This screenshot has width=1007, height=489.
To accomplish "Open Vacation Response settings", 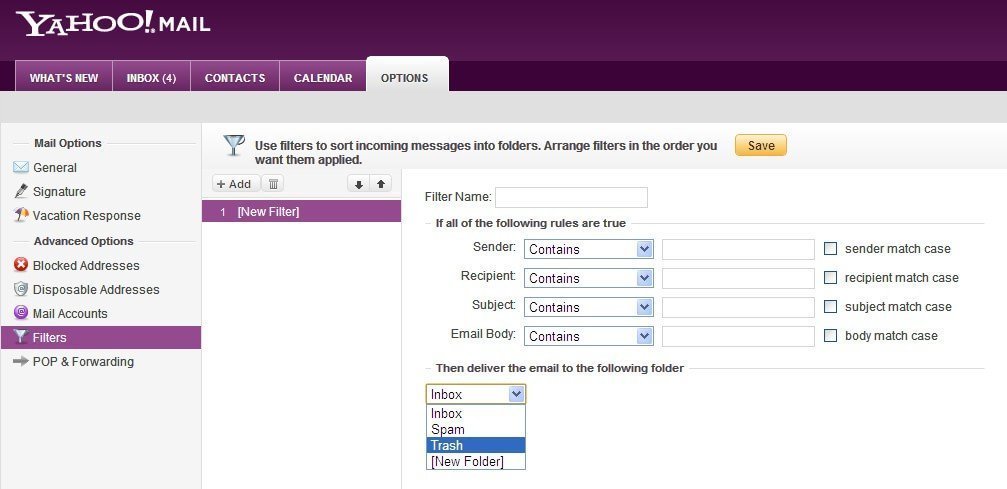I will pos(87,215).
